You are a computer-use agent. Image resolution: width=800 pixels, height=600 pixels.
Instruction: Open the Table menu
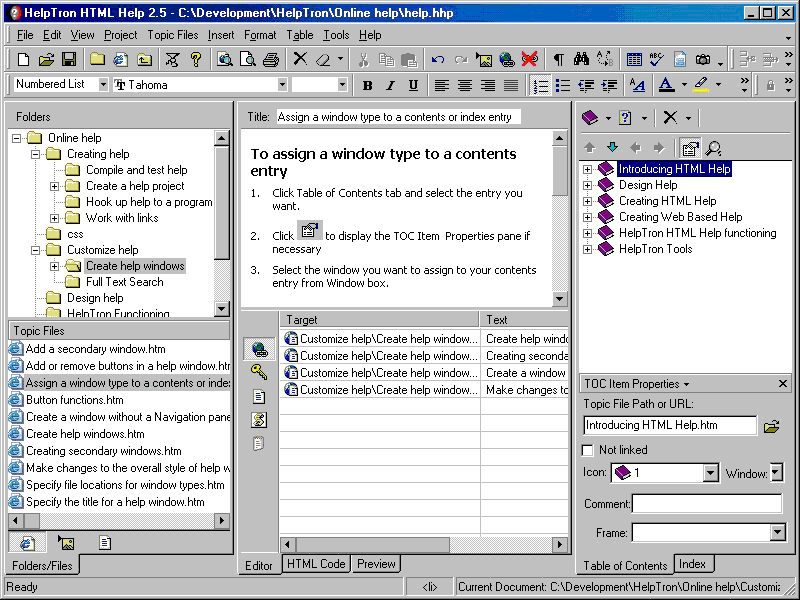(299, 35)
